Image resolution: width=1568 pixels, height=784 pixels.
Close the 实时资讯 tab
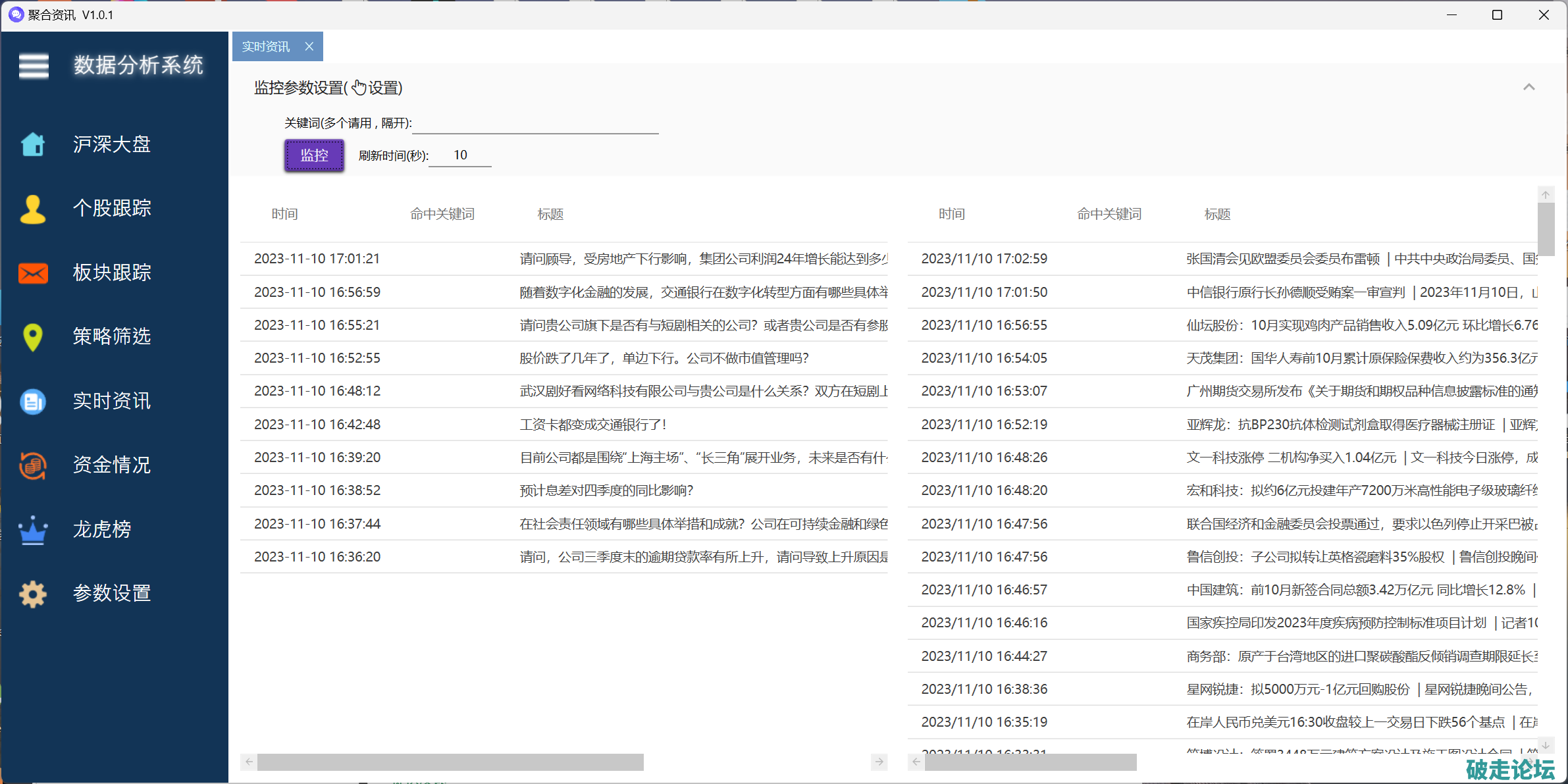coord(309,47)
